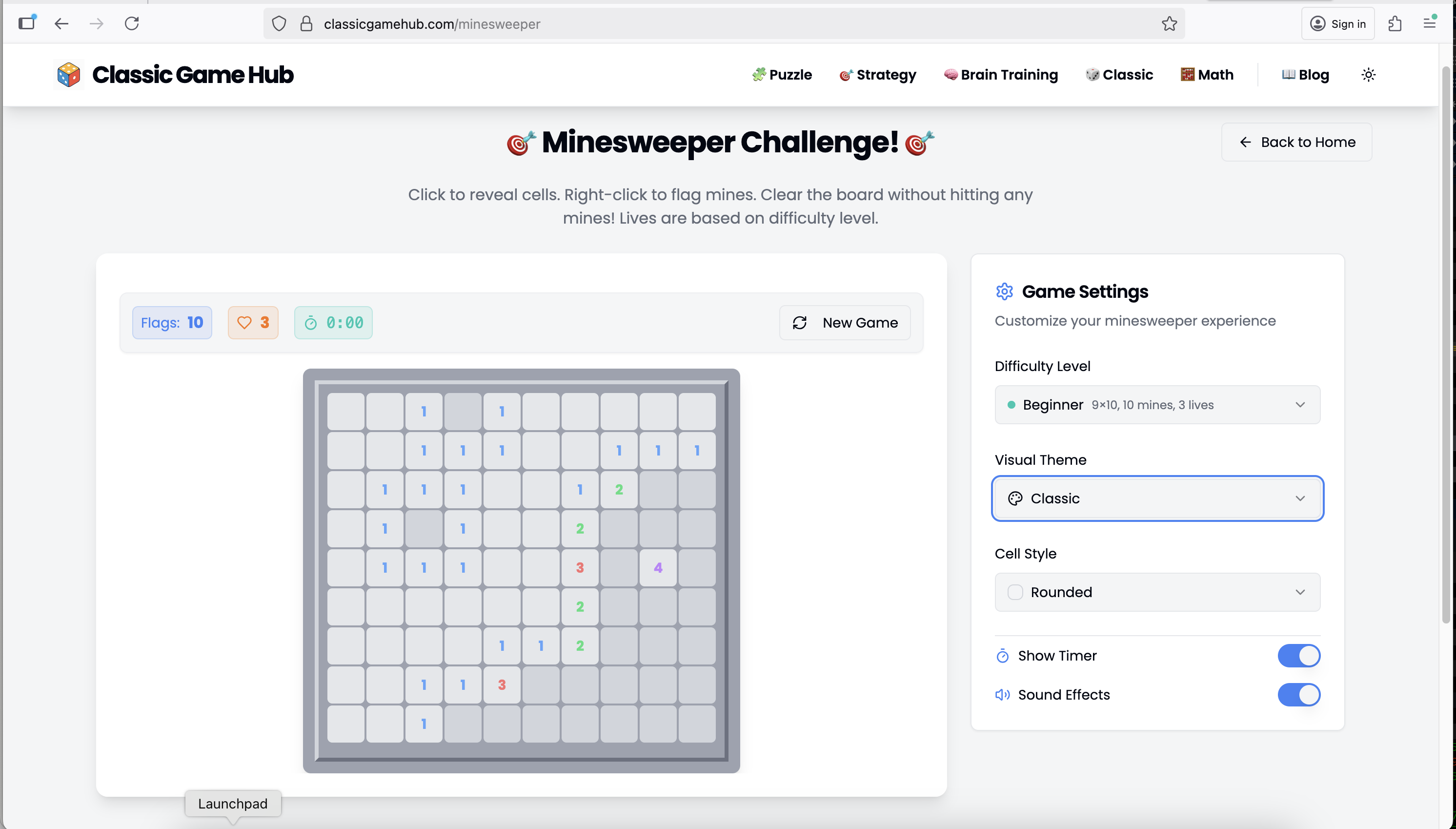This screenshot has width=1456, height=829.
Task: Open the Cell Style Rounded dropdown
Action: [x=1157, y=592]
